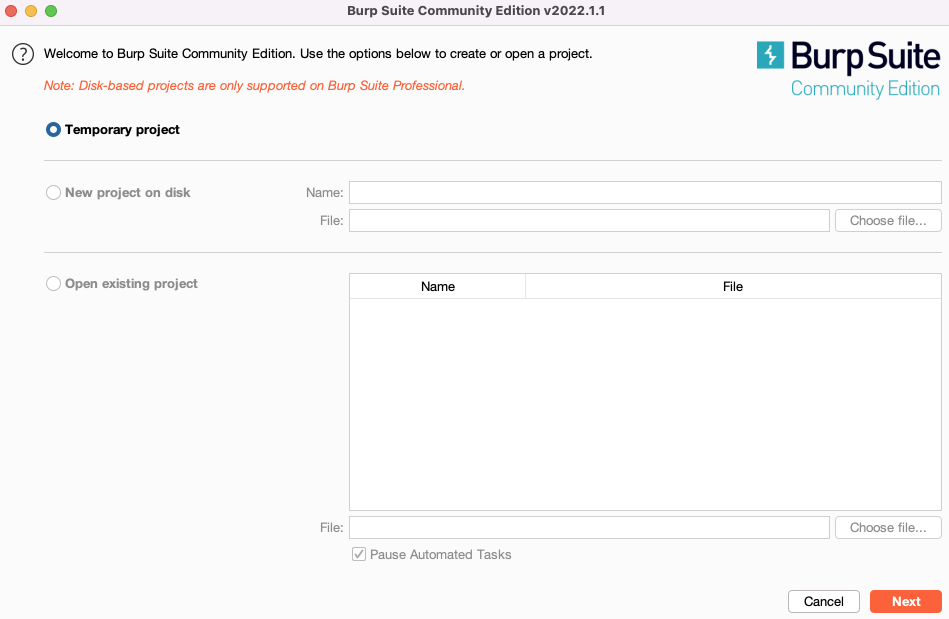Click Choose file for the new project path
949x619 pixels.
tap(887, 220)
